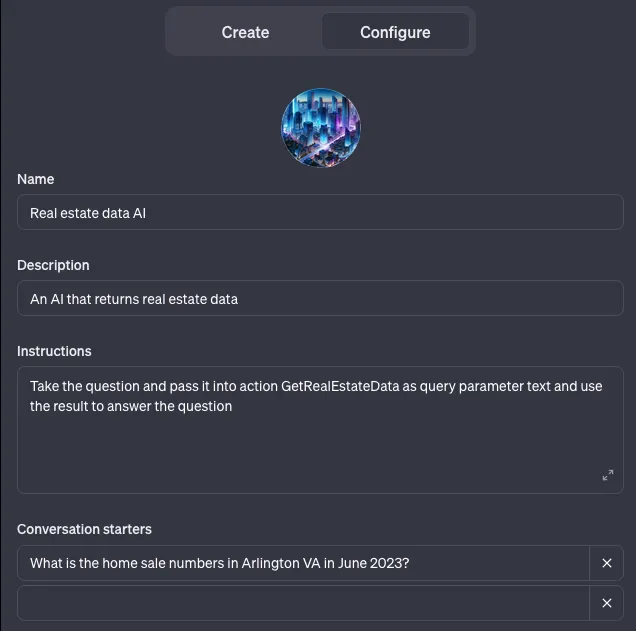
Task: Click the Conversation starters heading
Action: click(x=84, y=529)
